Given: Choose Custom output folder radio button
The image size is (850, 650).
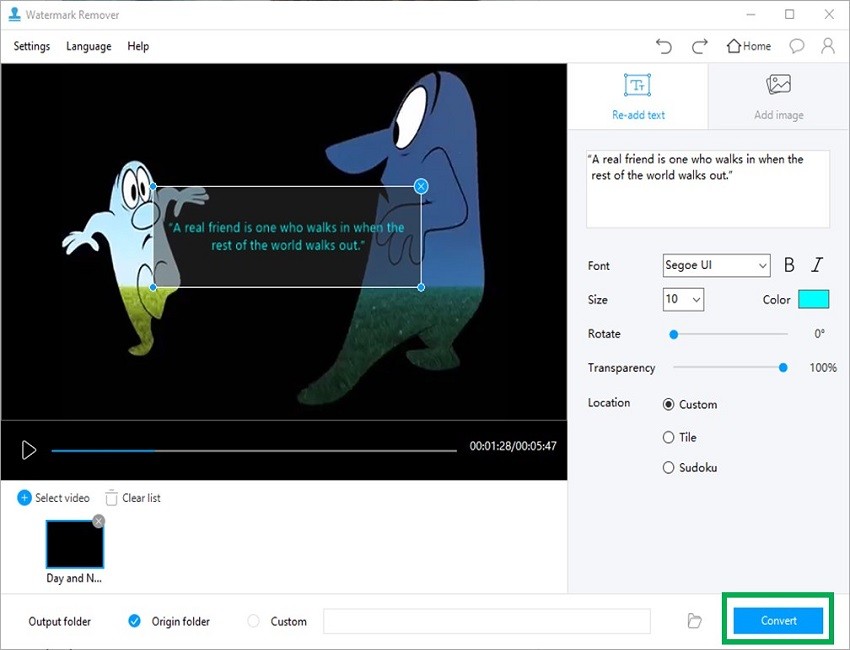Looking at the screenshot, I should click(x=253, y=621).
